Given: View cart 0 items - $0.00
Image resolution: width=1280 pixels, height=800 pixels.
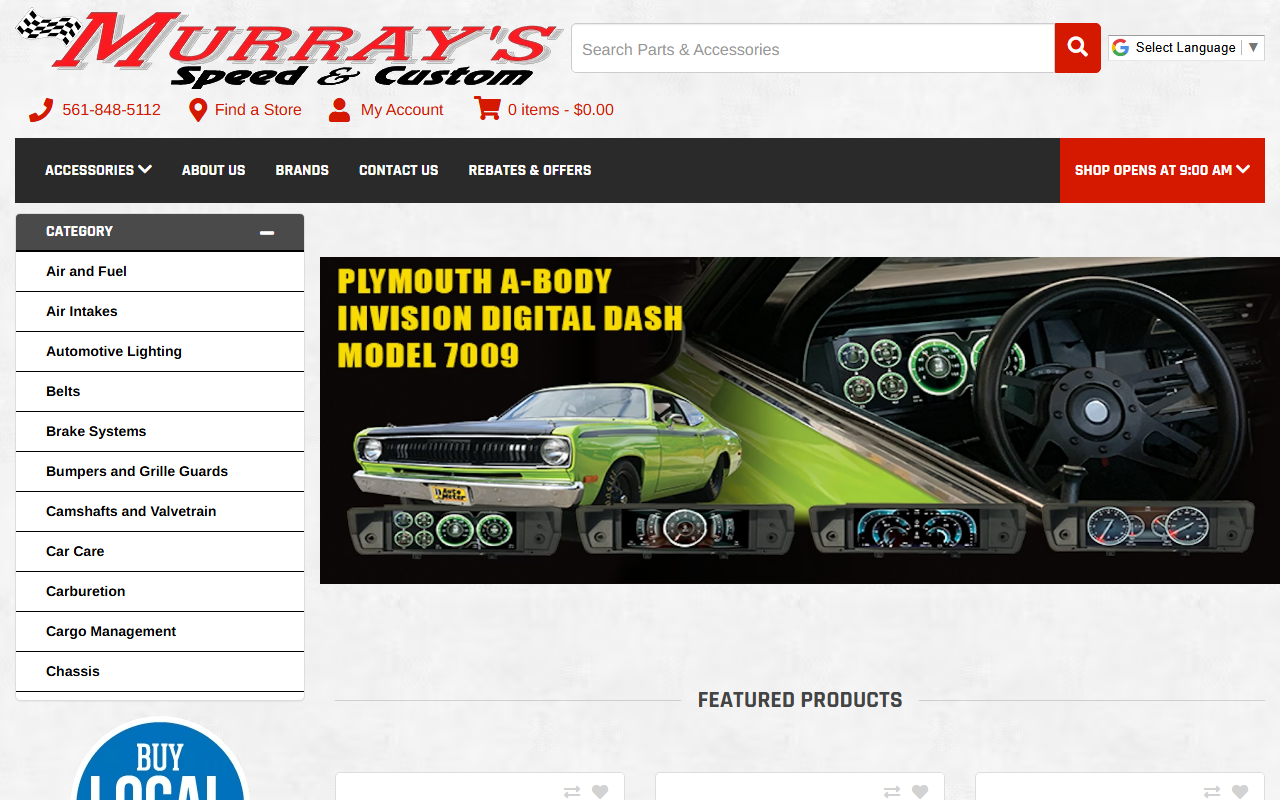Looking at the screenshot, I should pos(561,110).
